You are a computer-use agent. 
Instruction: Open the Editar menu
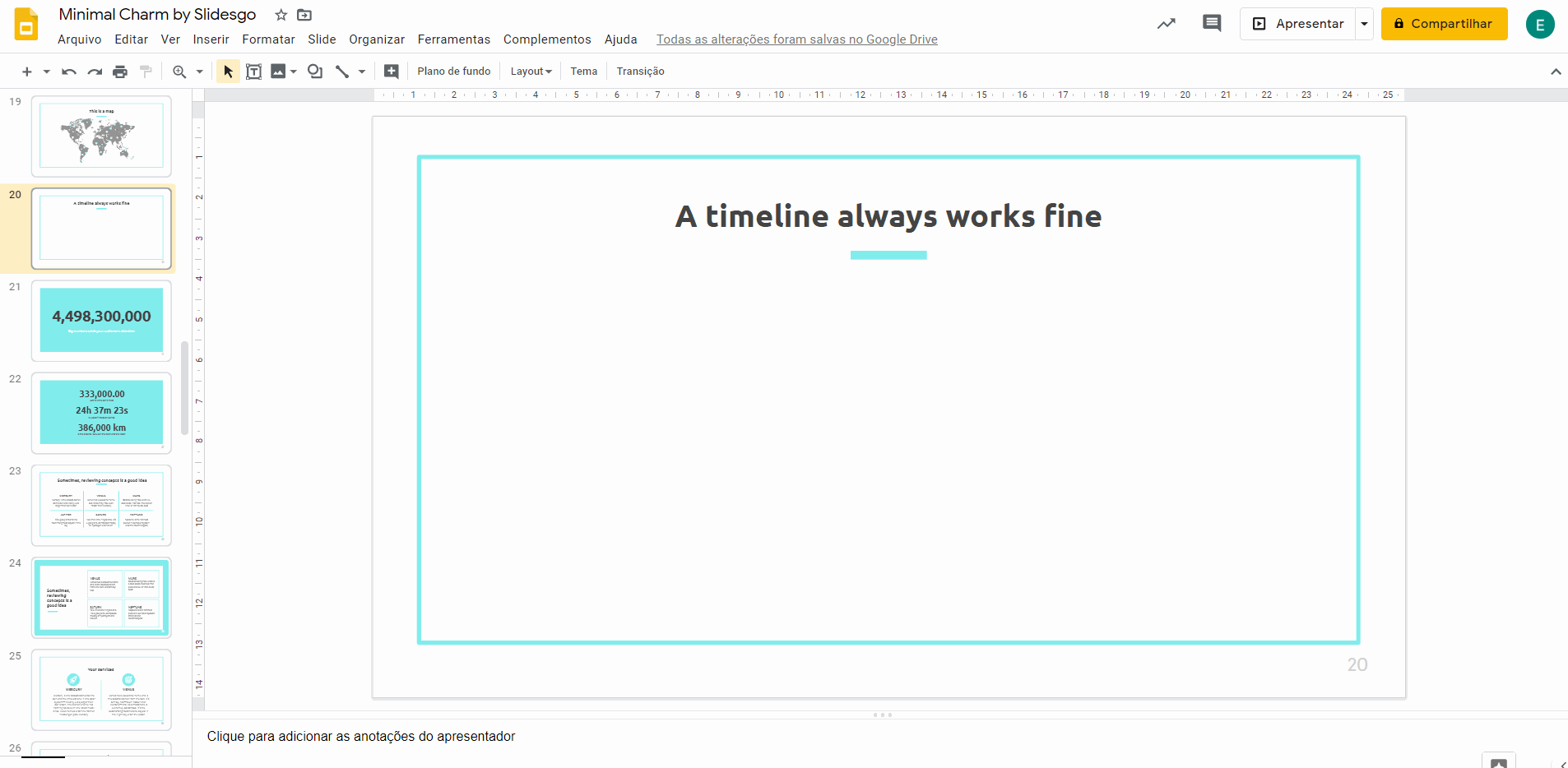coord(132,39)
